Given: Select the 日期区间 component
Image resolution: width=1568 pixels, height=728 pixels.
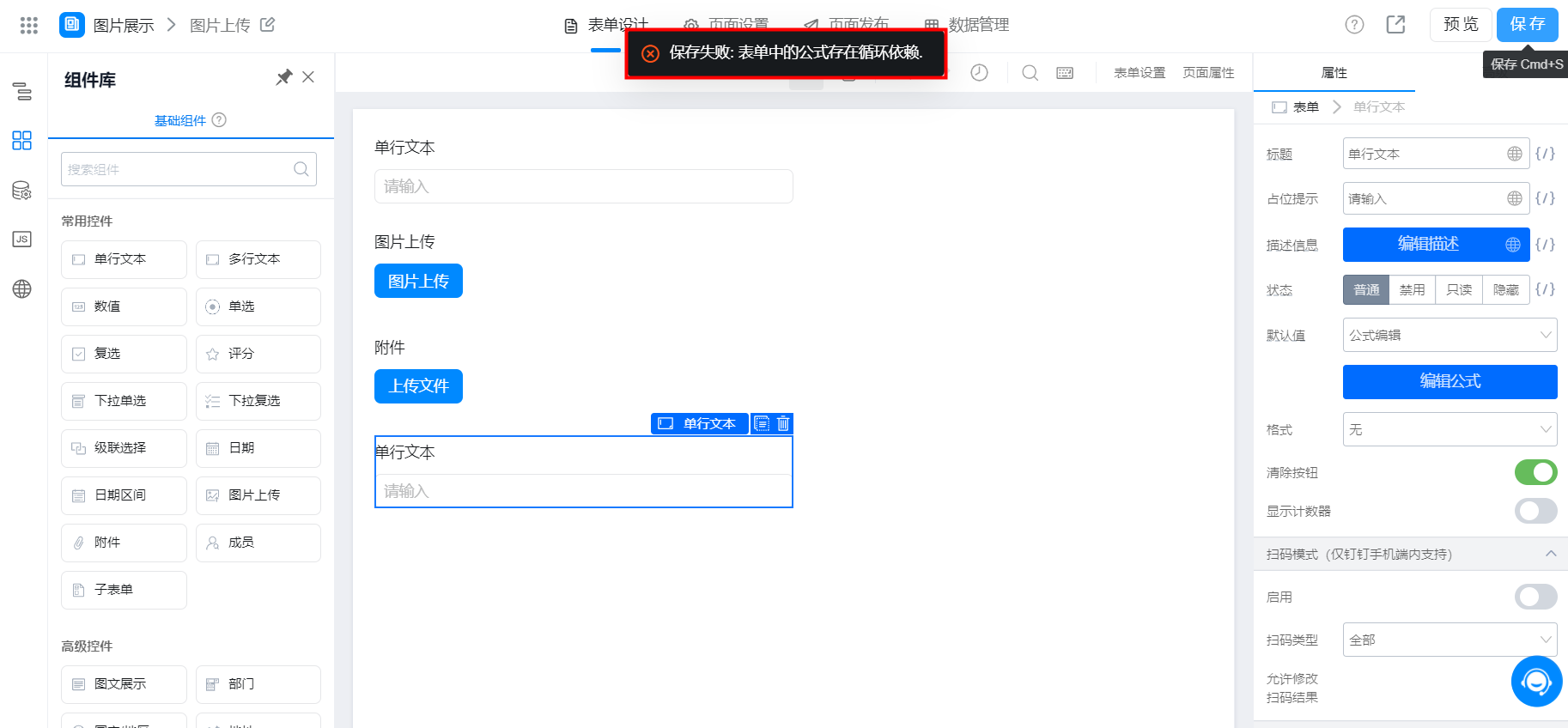Looking at the screenshot, I should [x=124, y=495].
